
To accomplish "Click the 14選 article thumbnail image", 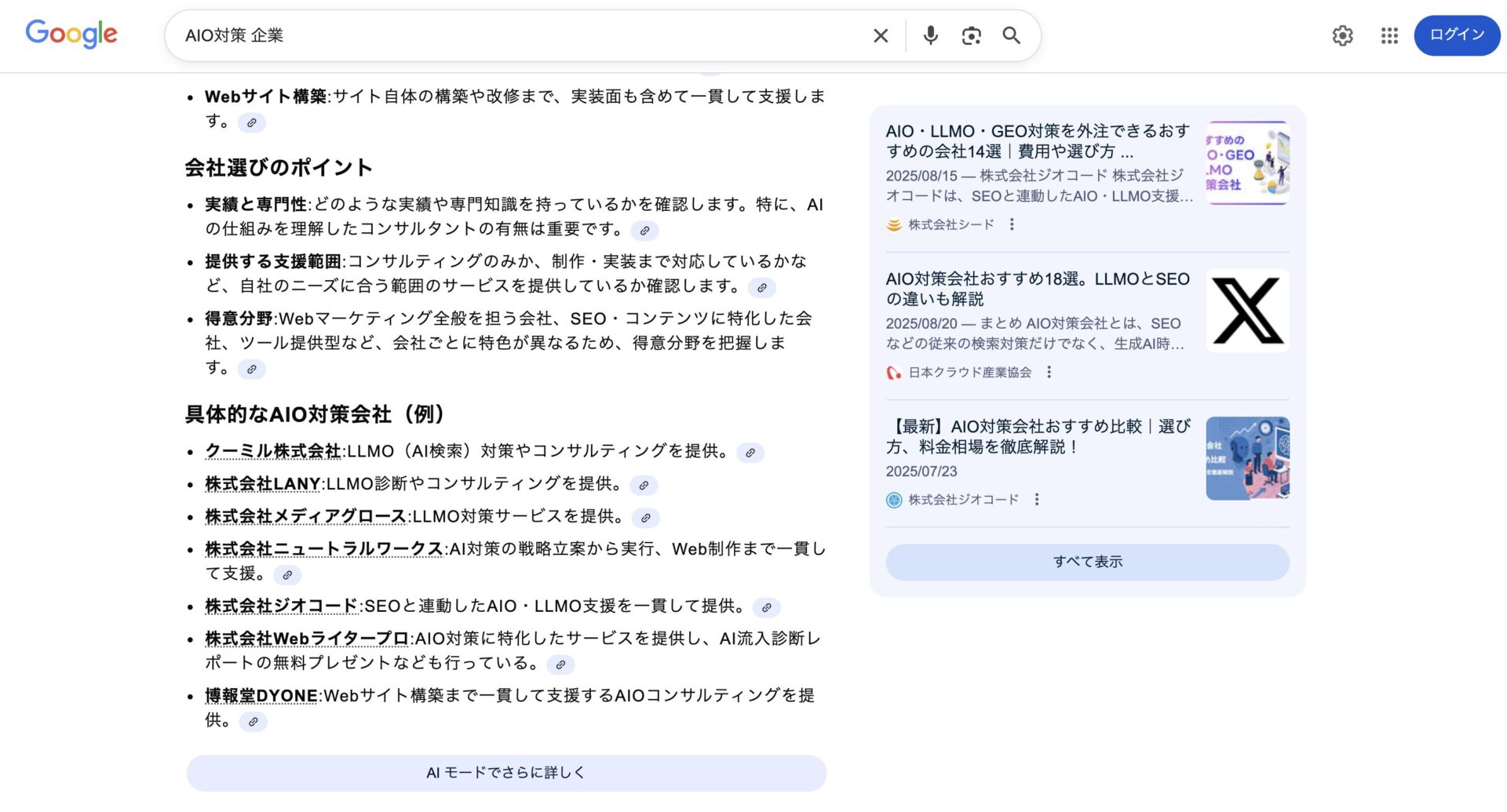I will (1247, 163).
